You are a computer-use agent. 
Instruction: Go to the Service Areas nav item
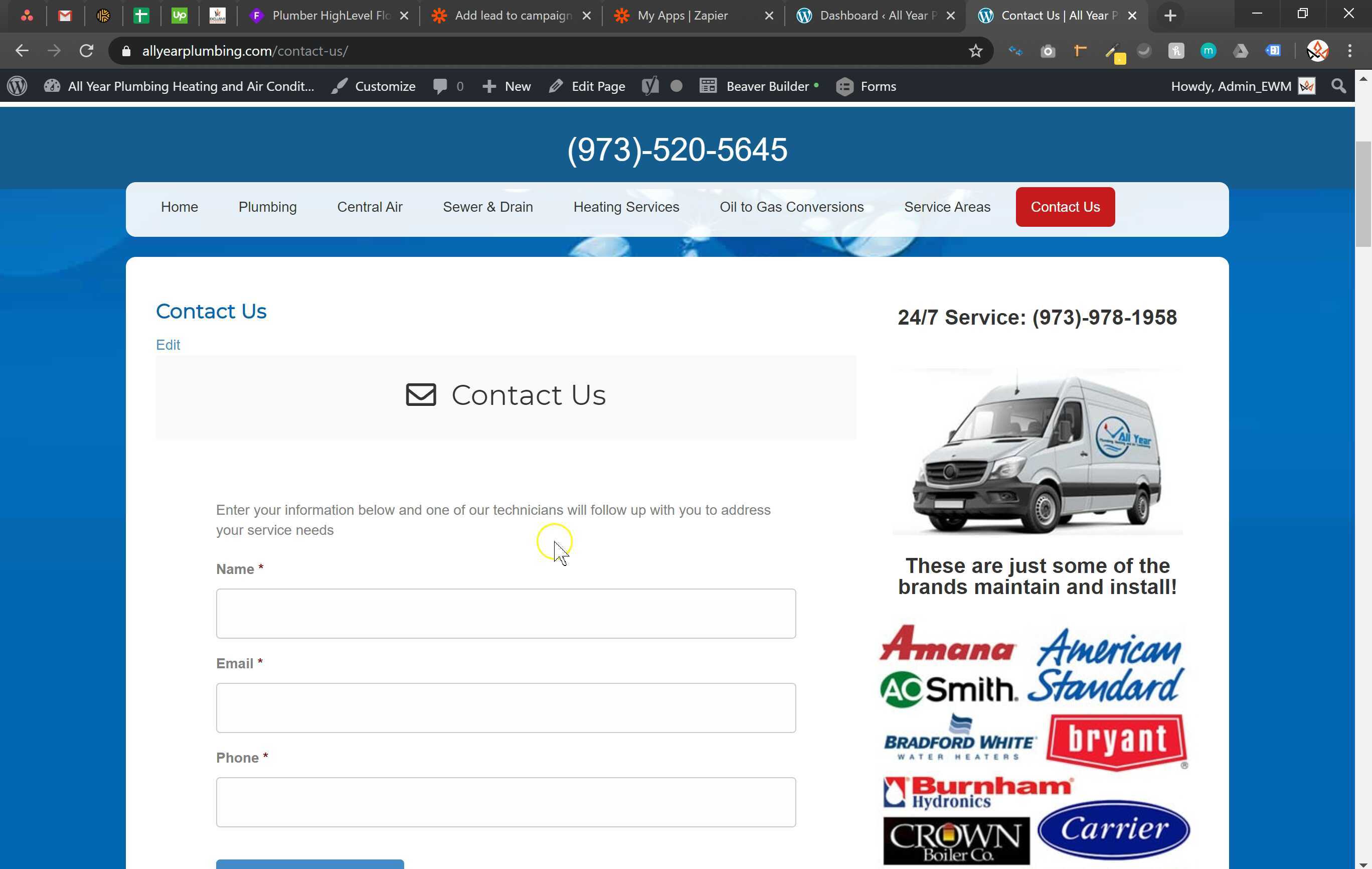[x=947, y=207]
